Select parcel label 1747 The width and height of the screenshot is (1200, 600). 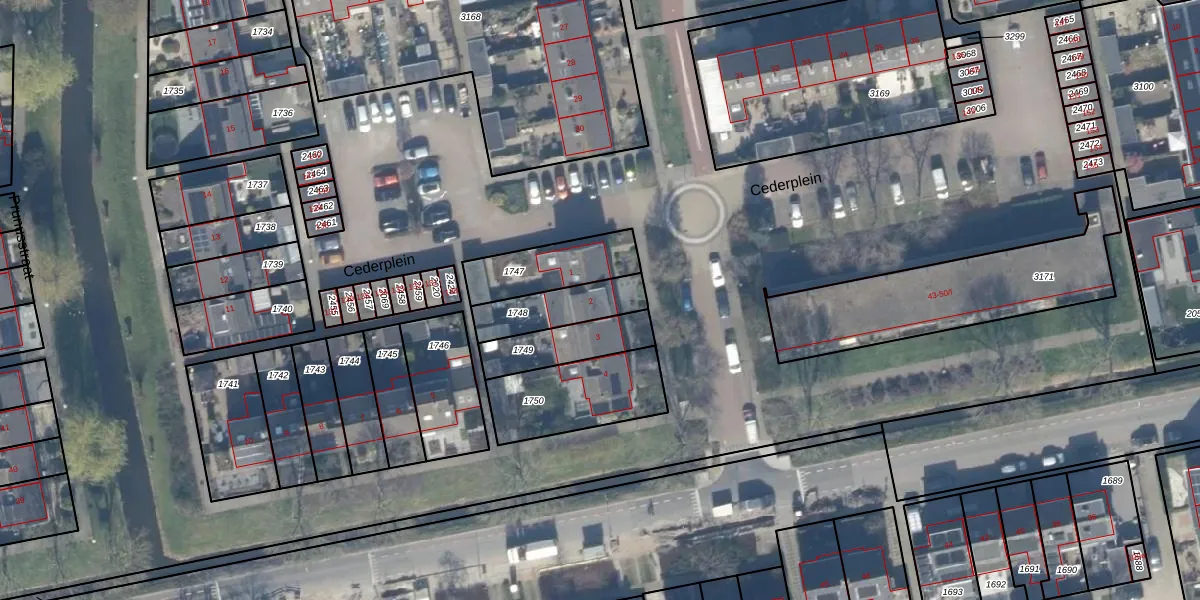(514, 271)
